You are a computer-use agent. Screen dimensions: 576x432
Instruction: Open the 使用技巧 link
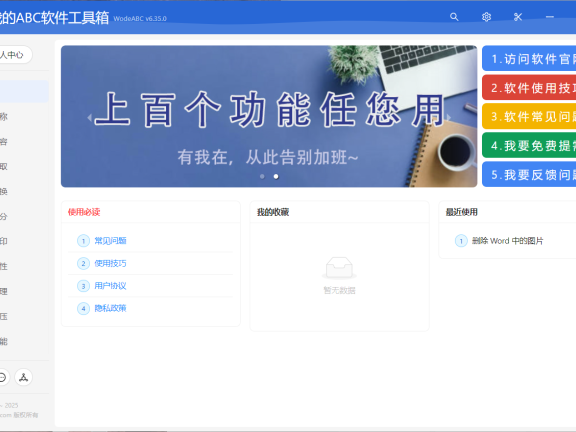pos(110,263)
